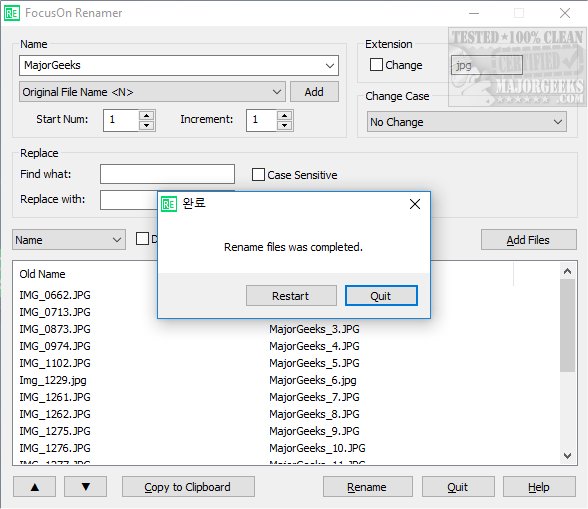Image resolution: width=588 pixels, height=509 pixels.
Task: Enable the extension Change checkbox
Action: 376,65
